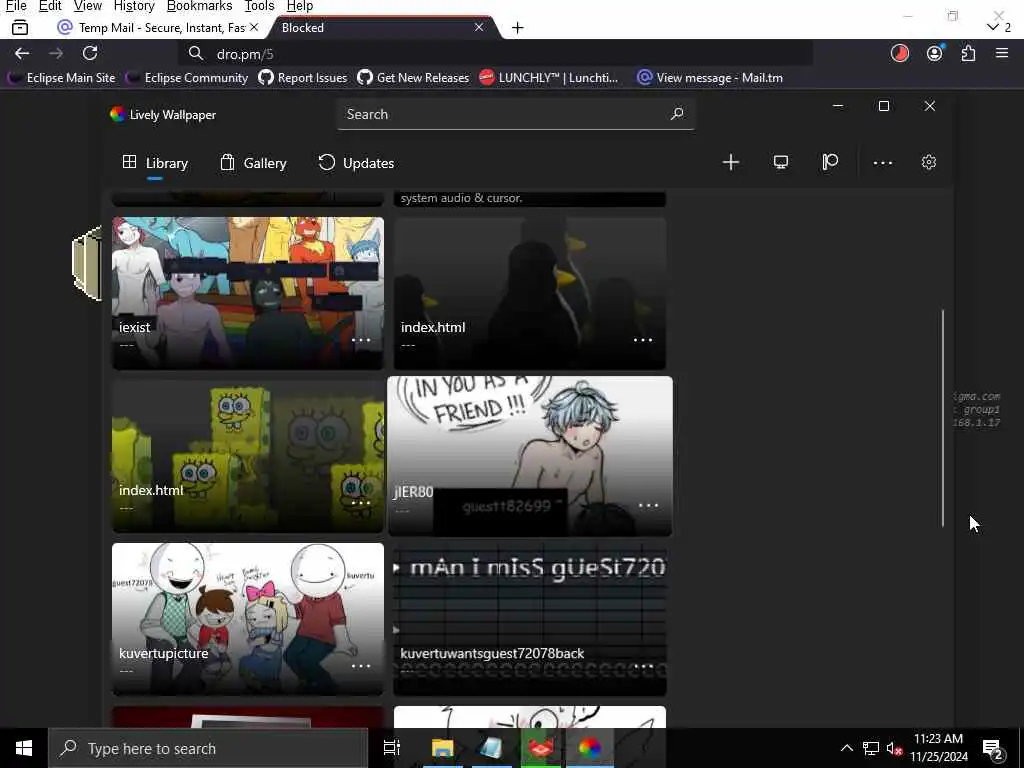Open the notification center

(x=993, y=748)
